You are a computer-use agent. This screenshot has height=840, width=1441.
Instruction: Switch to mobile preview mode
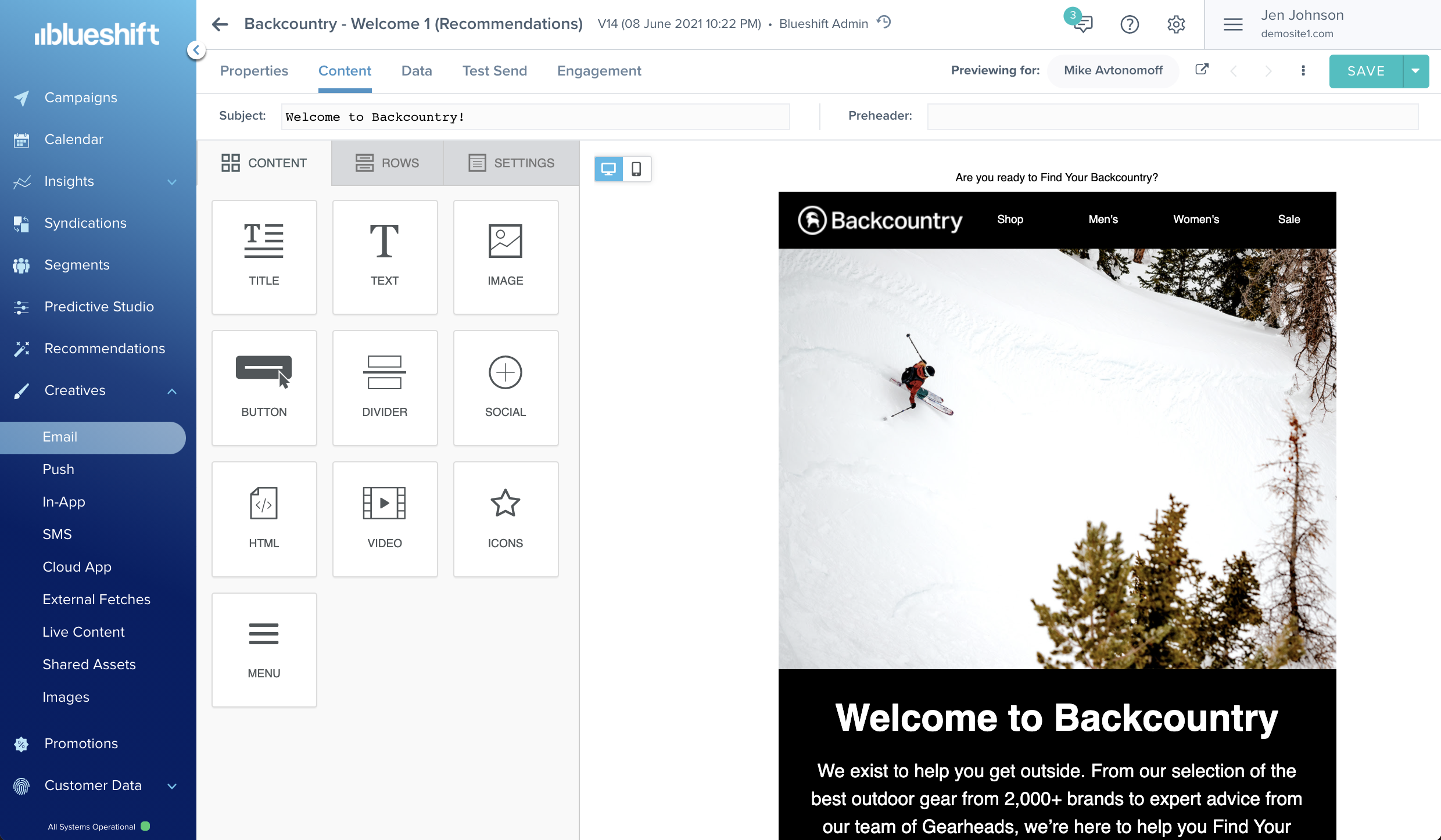(x=636, y=169)
